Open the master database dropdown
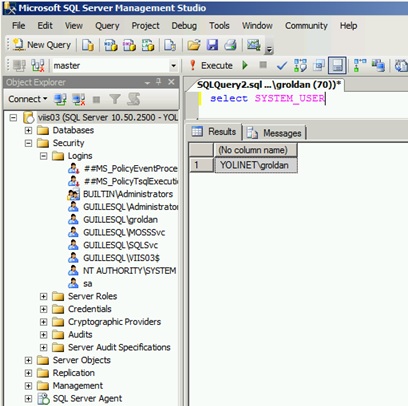 173,65
